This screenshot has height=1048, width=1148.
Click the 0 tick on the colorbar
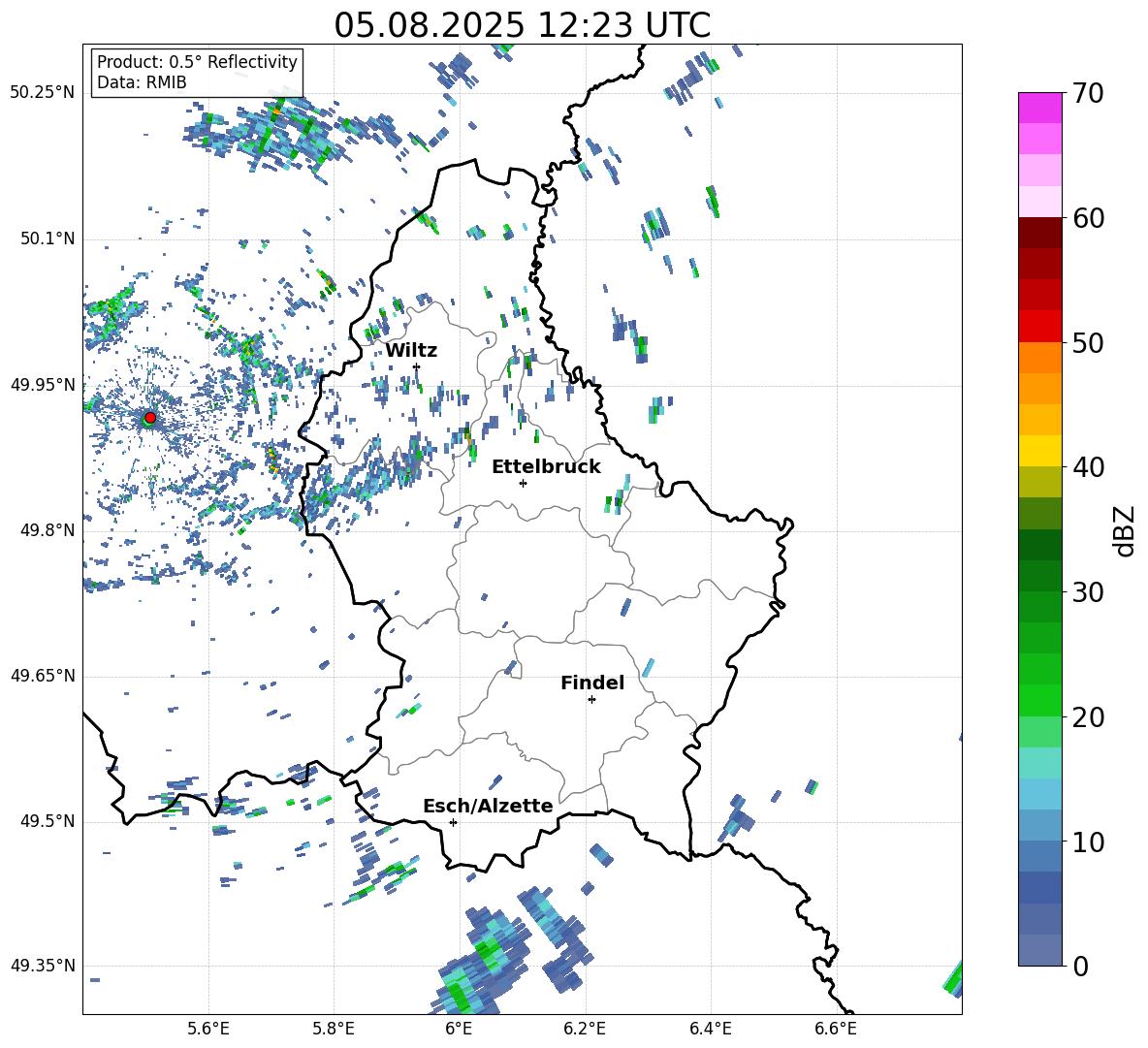click(1080, 966)
